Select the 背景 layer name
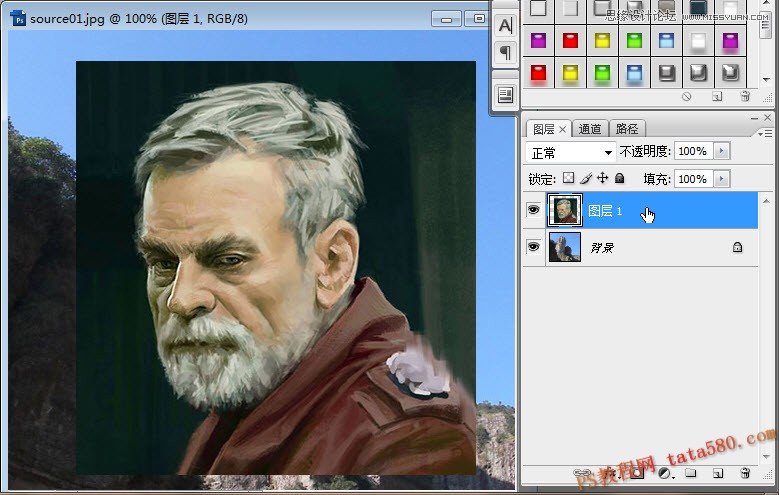Viewport: 779px width, 495px height. 602,248
